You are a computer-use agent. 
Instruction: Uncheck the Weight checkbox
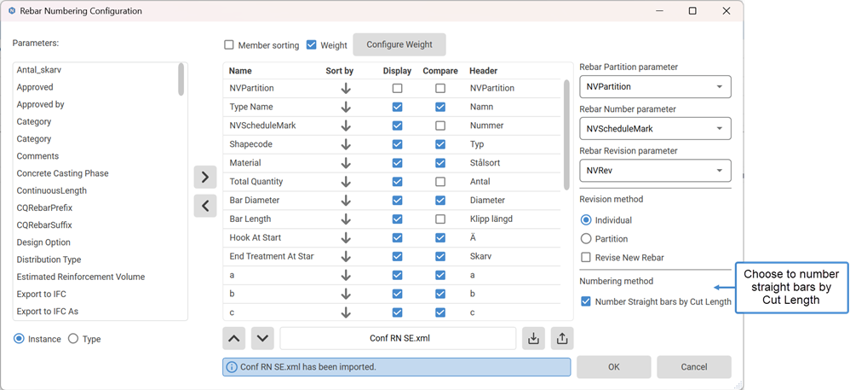pos(311,45)
